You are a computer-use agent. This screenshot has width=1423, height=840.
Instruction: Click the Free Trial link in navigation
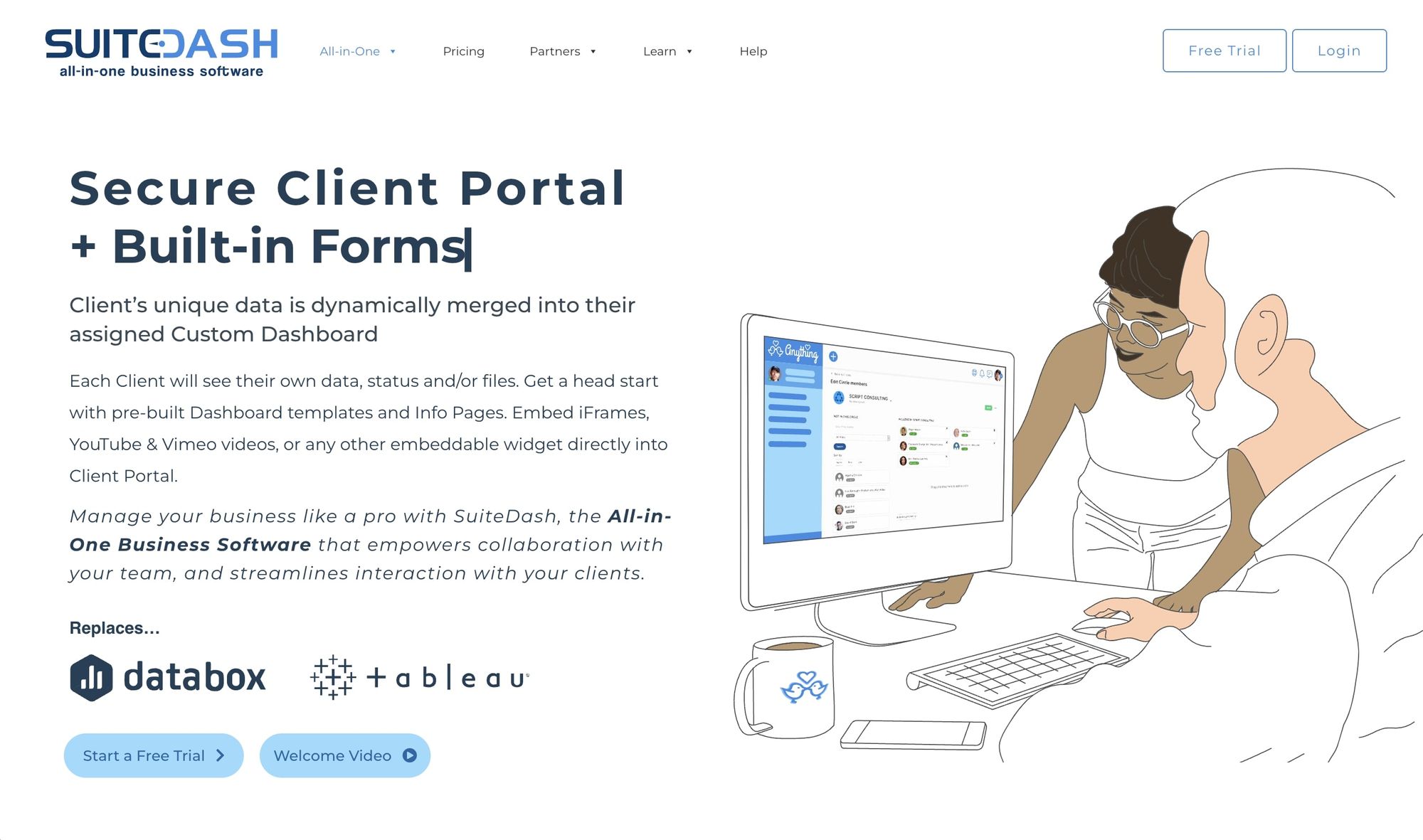[x=1225, y=50]
